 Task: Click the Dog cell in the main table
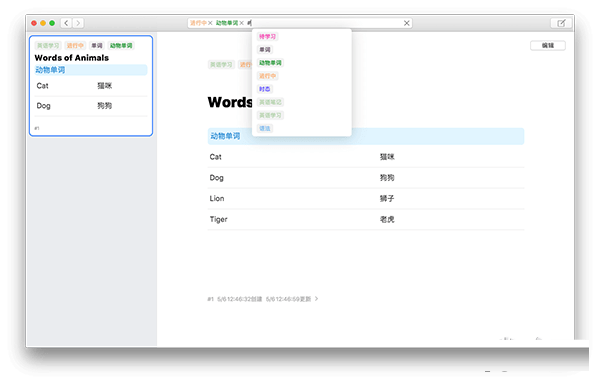point(216,178)
